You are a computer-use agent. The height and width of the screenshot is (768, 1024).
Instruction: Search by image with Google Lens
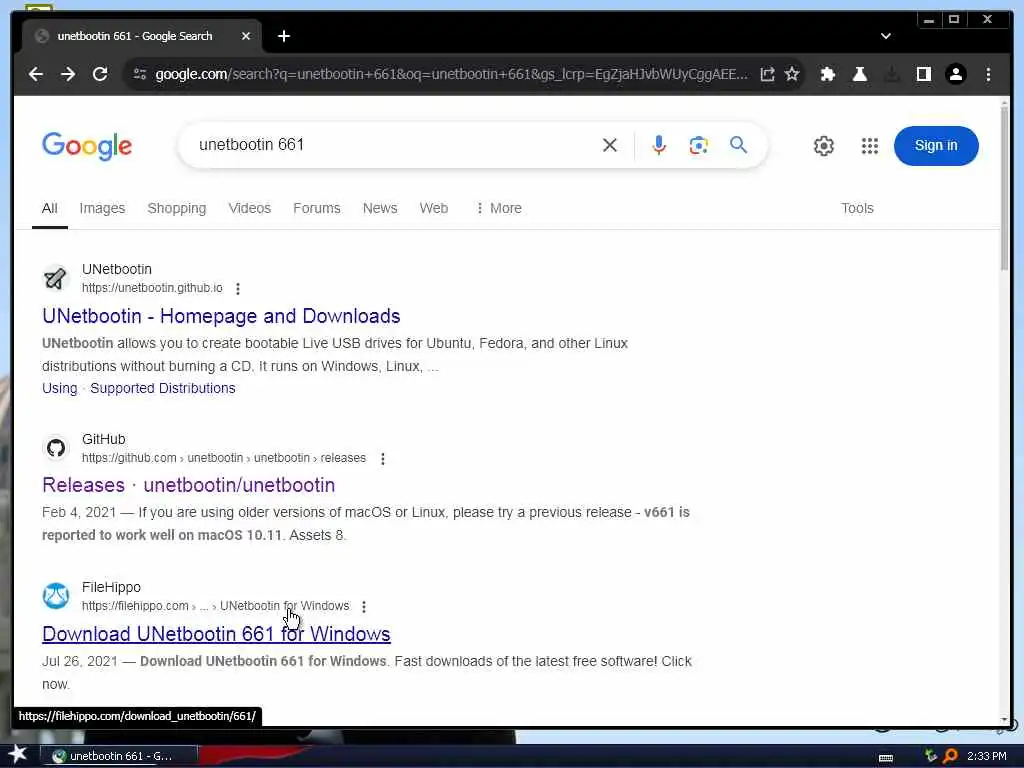(x=698, y=145)
